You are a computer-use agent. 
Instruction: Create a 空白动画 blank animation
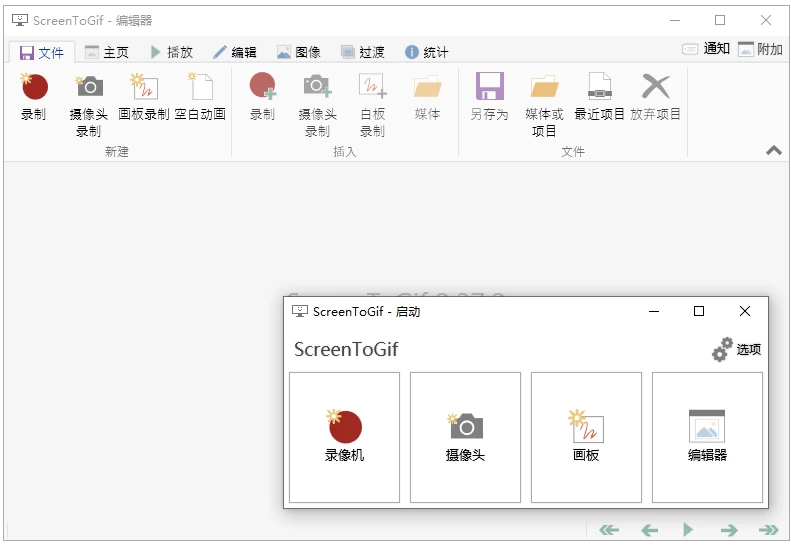point(200,88)
